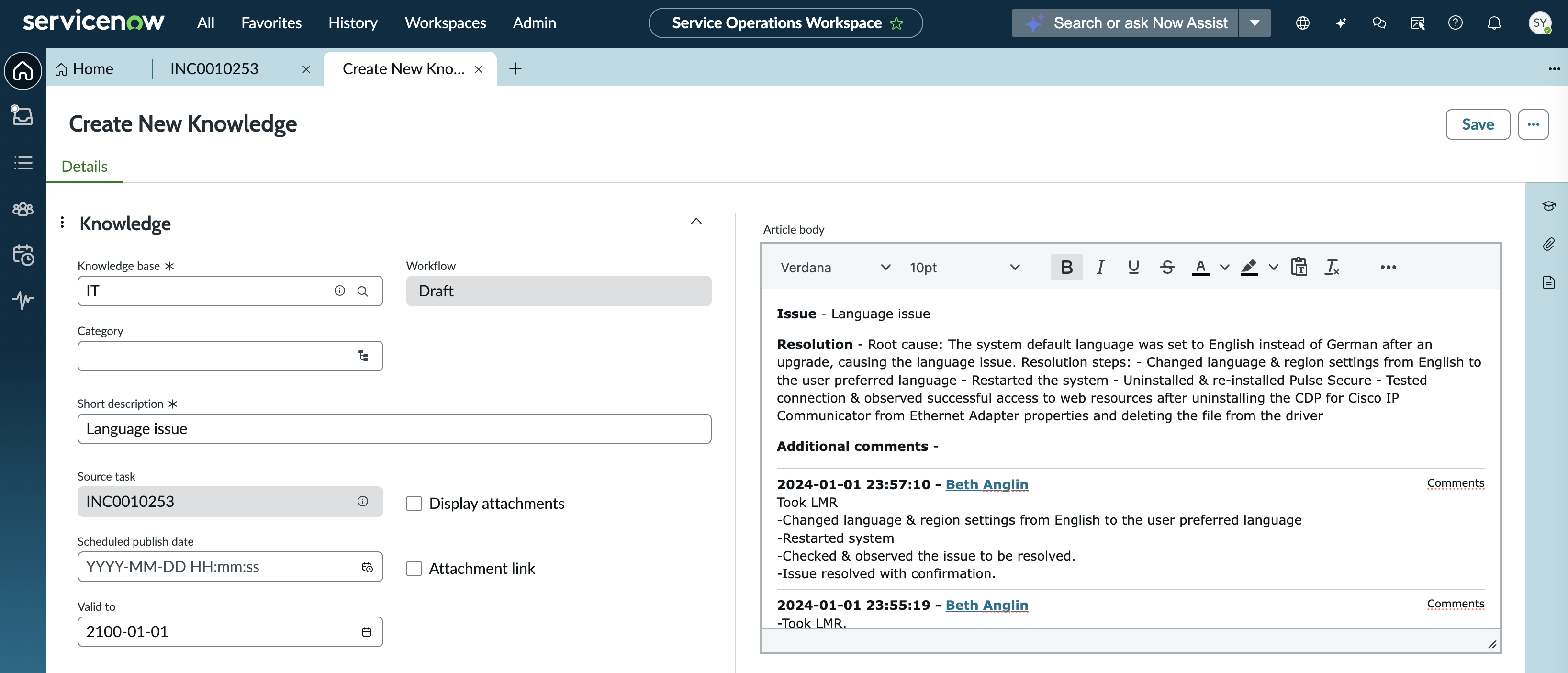Close the INC0010253 tab

coord(306,69)
